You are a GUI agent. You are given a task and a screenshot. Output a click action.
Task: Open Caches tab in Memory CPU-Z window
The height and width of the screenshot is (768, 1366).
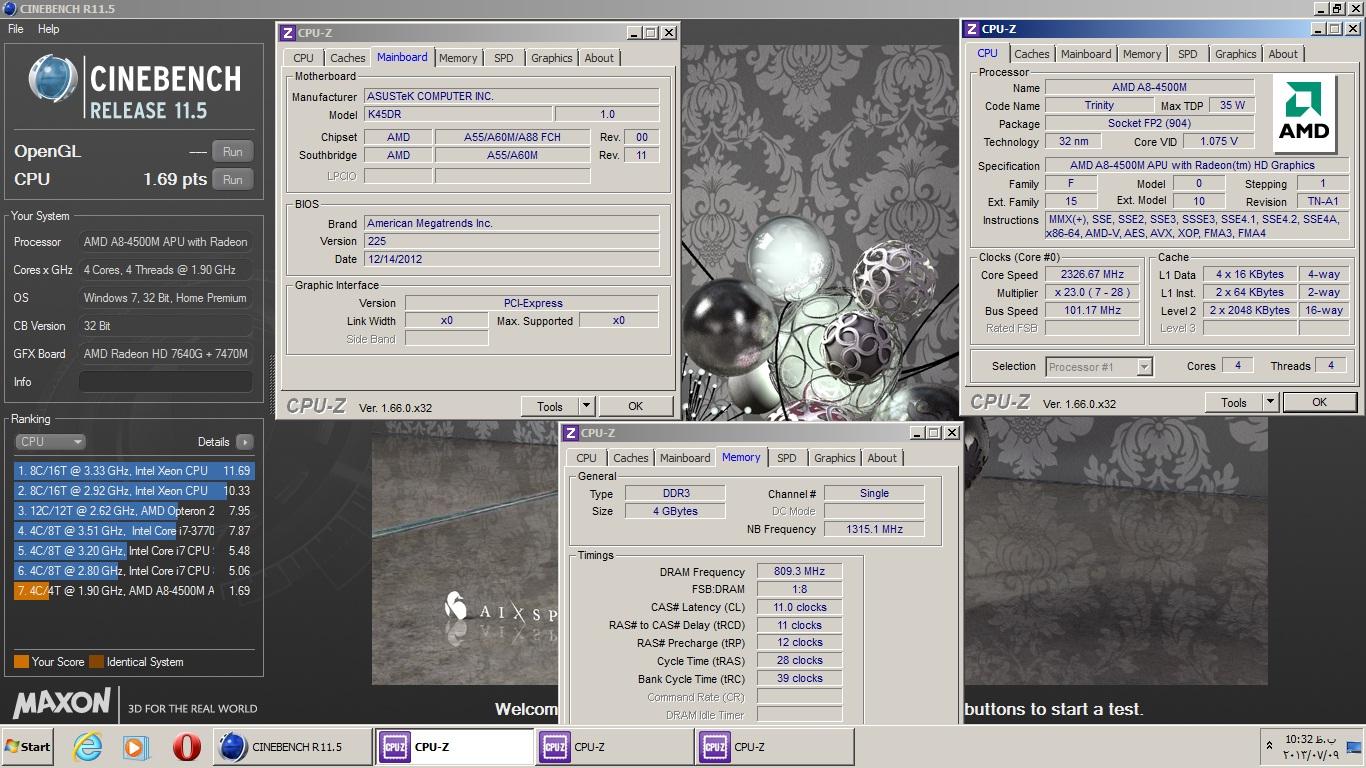(630, 458)
